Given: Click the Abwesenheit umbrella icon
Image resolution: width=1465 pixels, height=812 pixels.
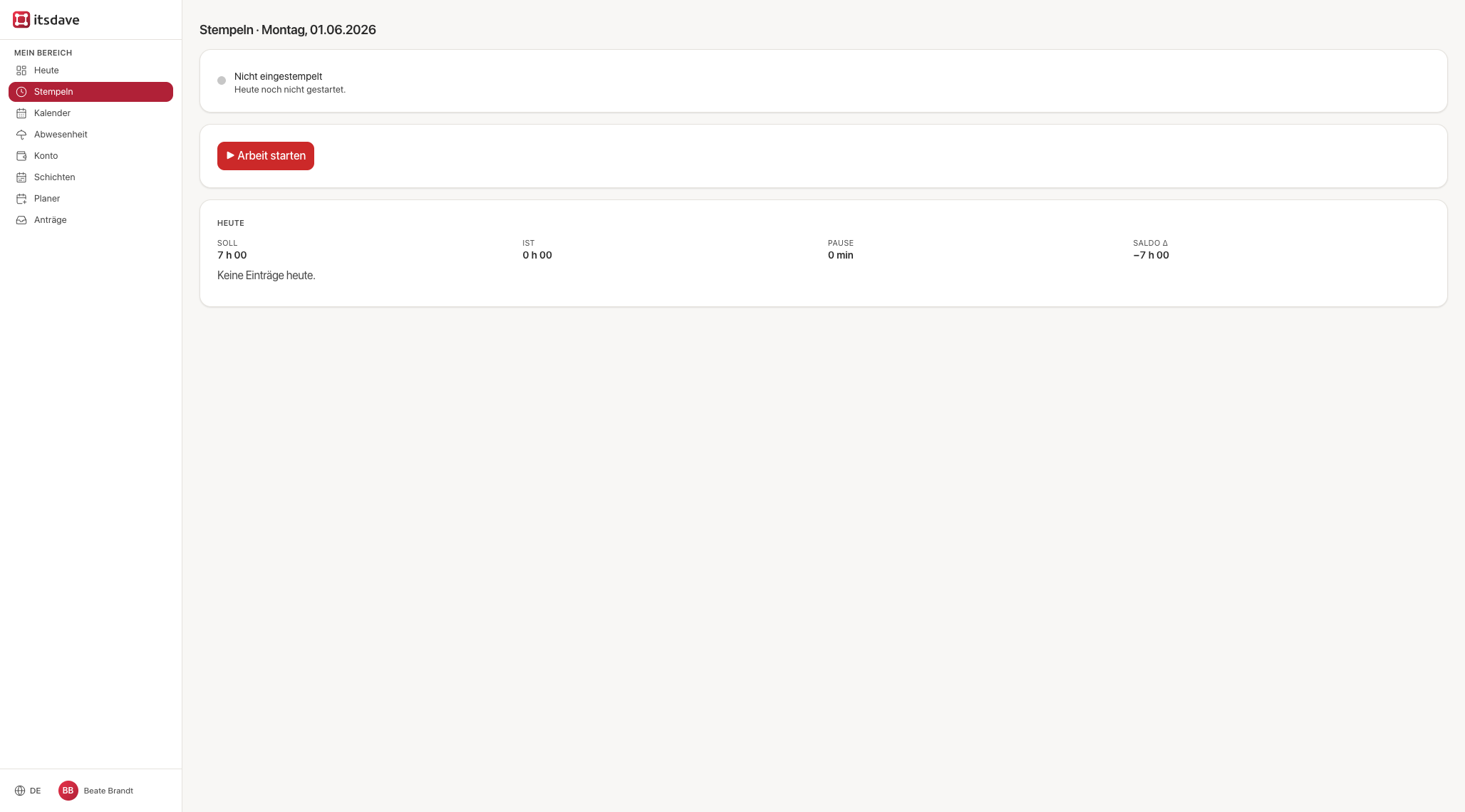Looking at the screenshot, I should click(21, 135).
